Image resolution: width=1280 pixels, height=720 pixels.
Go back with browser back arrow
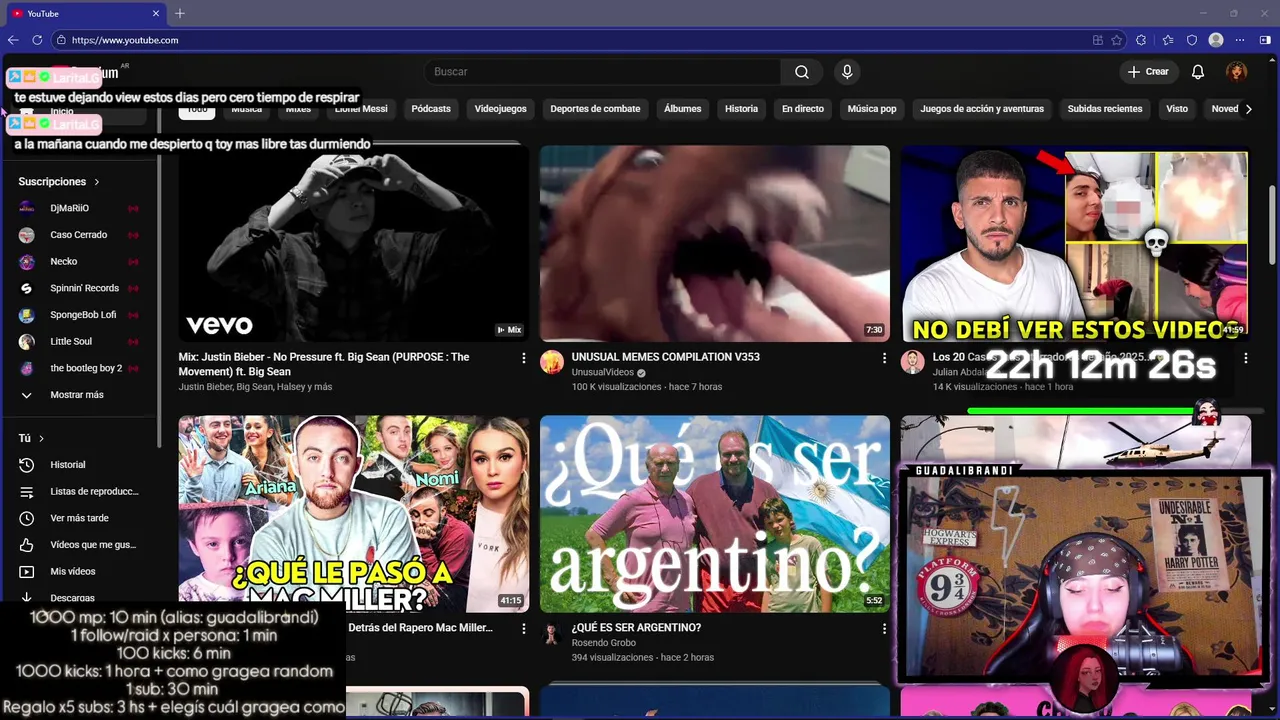tap(13, 40)
